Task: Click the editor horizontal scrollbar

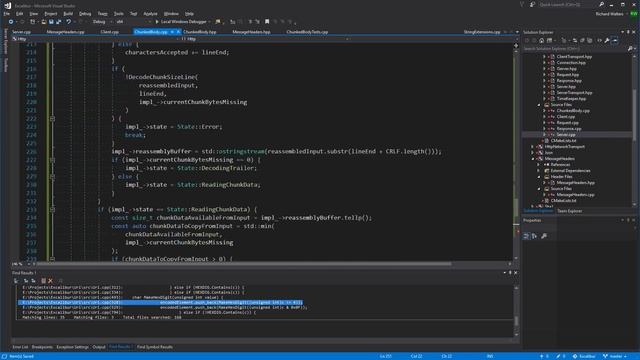Action: [245, 264]
